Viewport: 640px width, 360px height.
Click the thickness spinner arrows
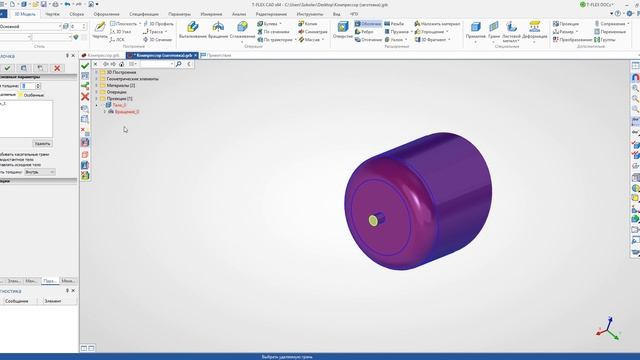(x=38, y=86)
